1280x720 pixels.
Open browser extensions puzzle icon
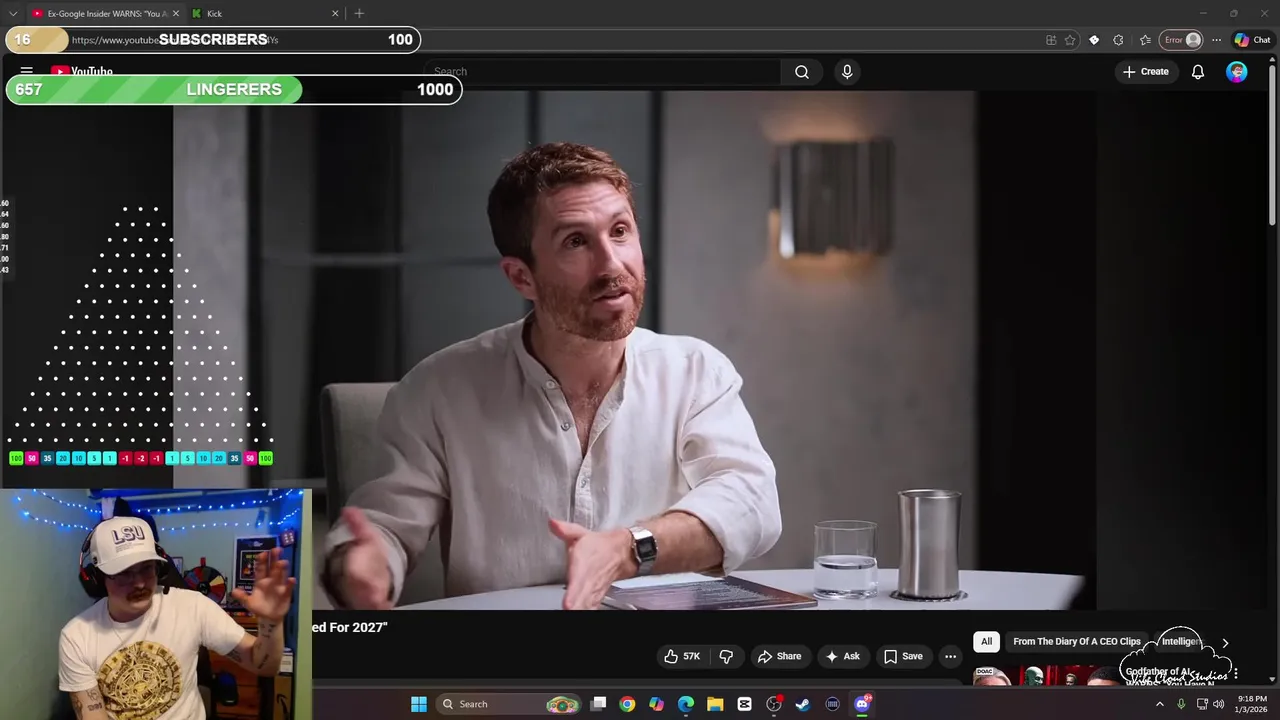pos(1118,40)
